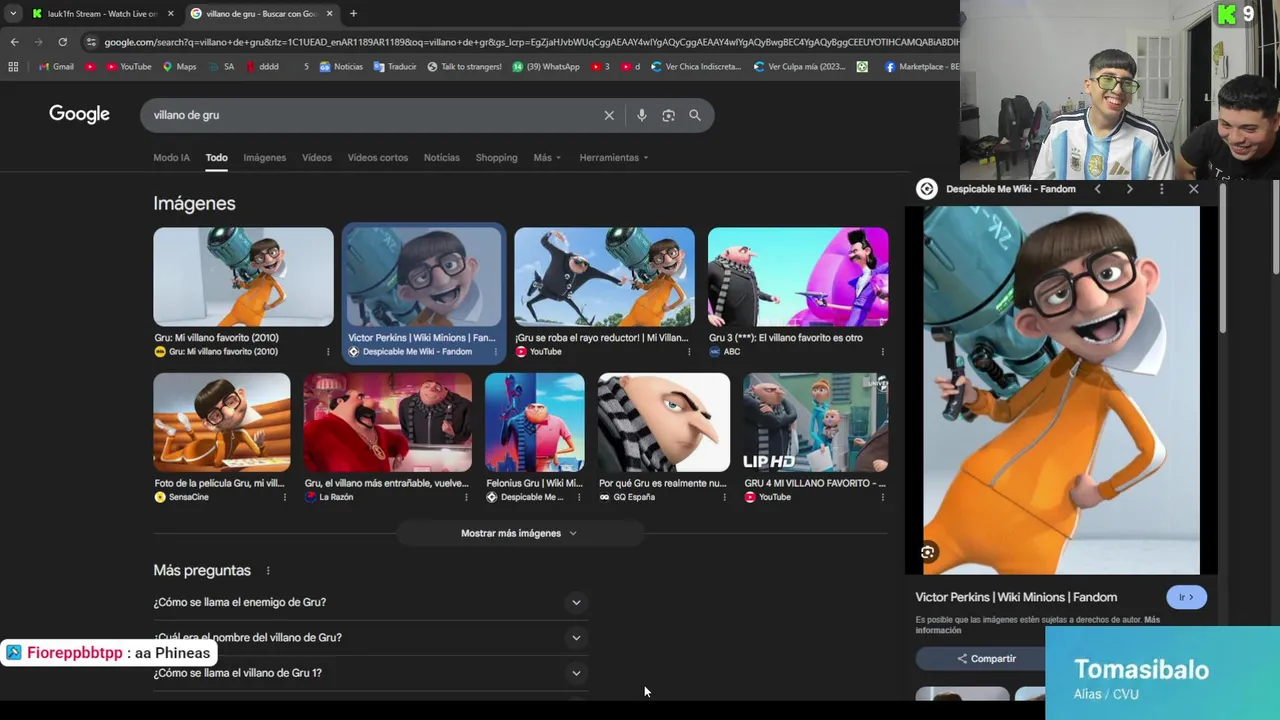The image size is (1280, 720).
Task: Open Gru se roba el rayo reductor thumbnail
Action: (604, 277)
